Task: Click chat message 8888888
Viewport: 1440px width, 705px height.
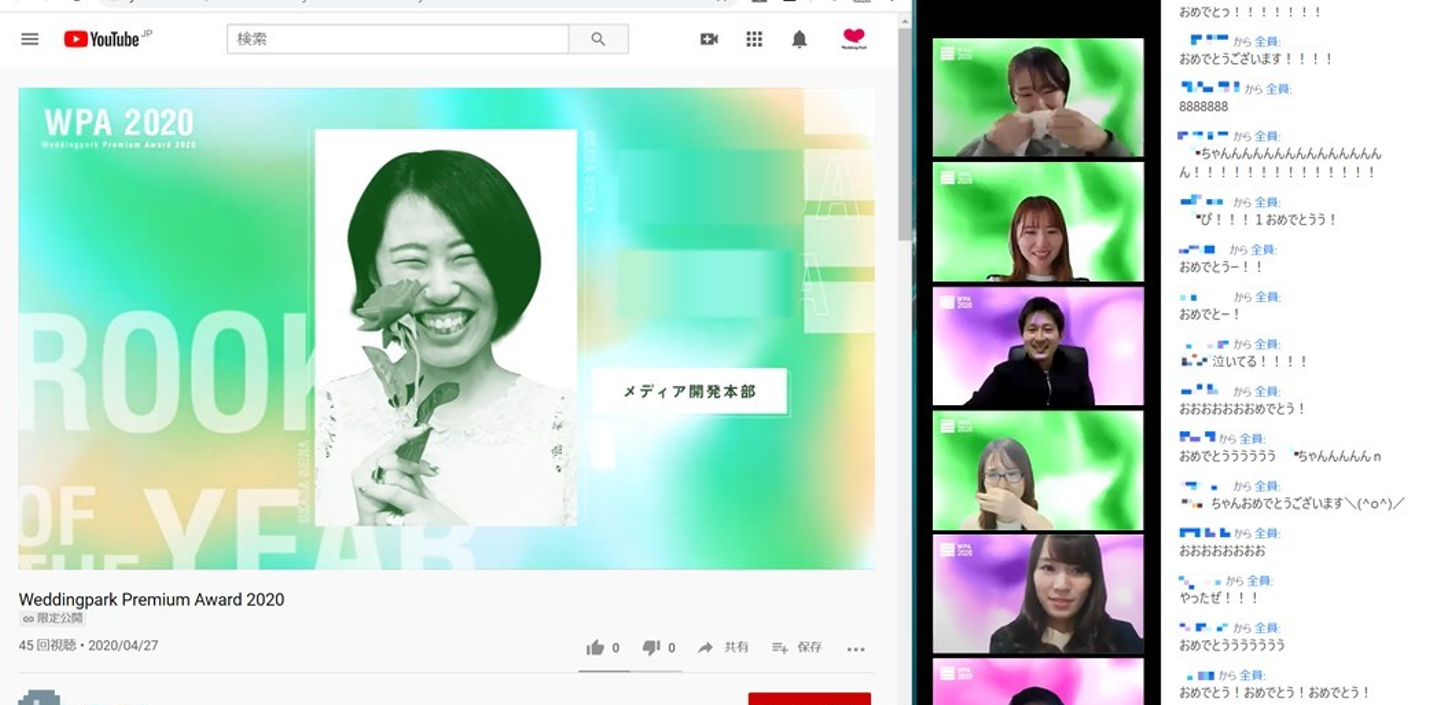Action: pos(1204,107)
